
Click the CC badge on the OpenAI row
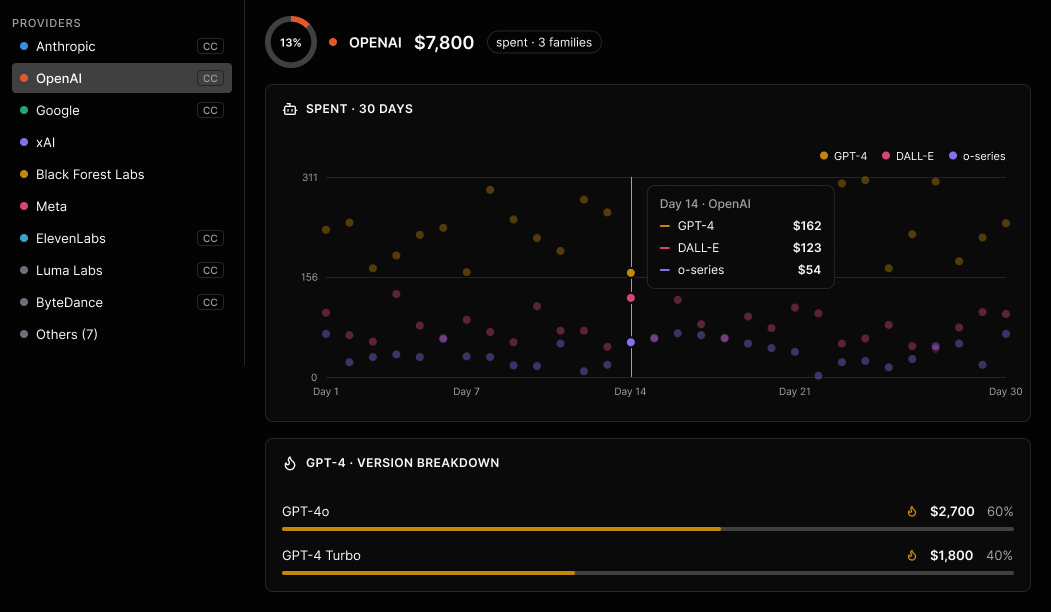[x=210, y=78]
